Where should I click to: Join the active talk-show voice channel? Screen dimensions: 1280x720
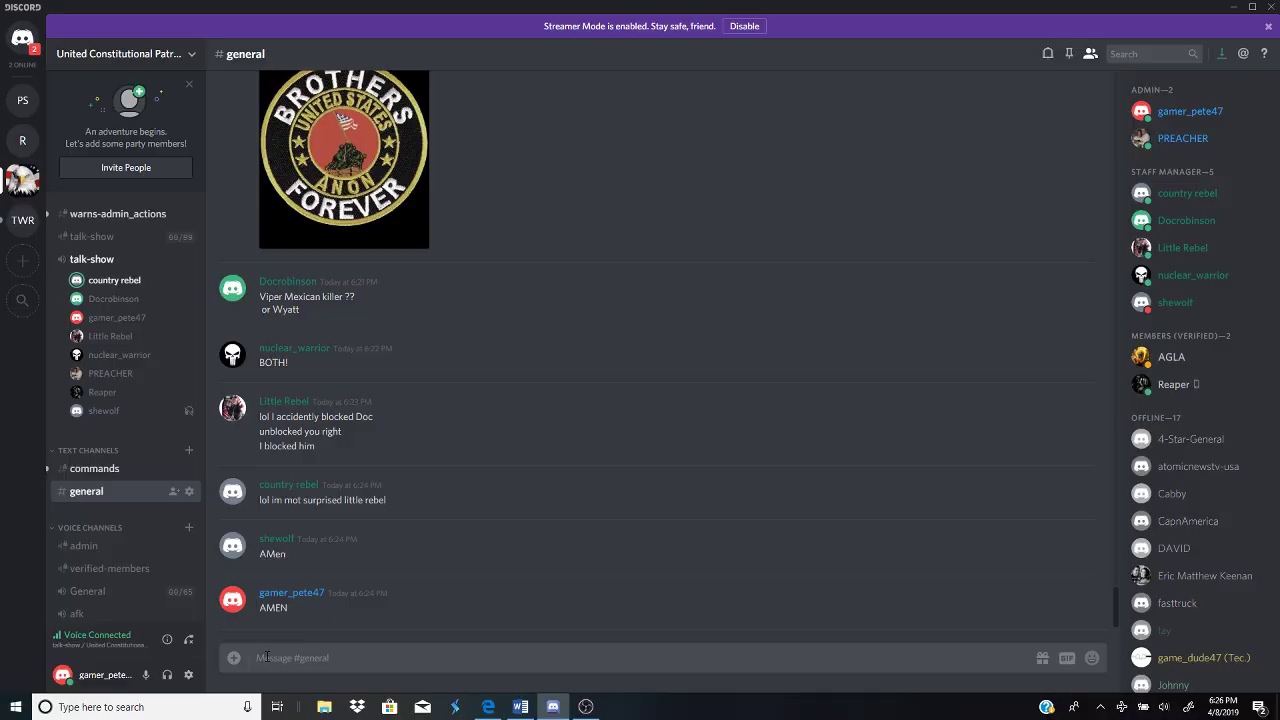point(92,260)
